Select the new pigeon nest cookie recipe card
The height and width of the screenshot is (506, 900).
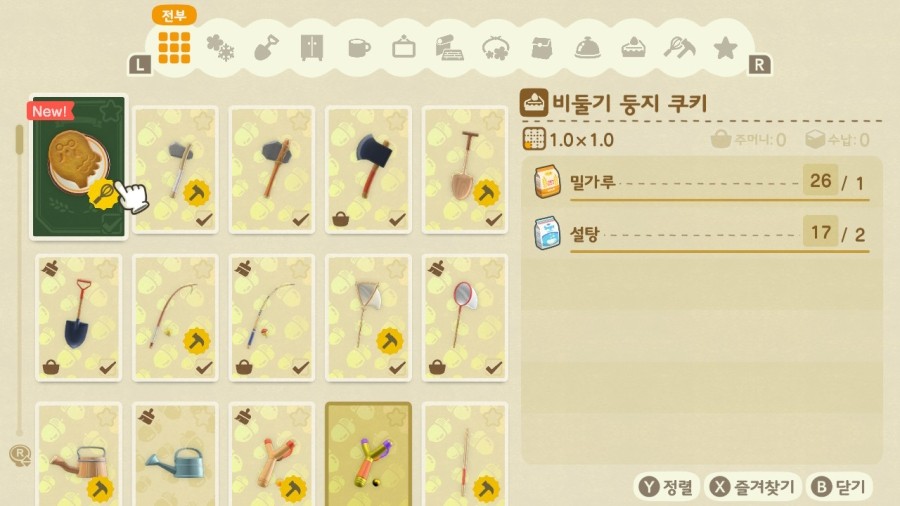coord(79,167)
